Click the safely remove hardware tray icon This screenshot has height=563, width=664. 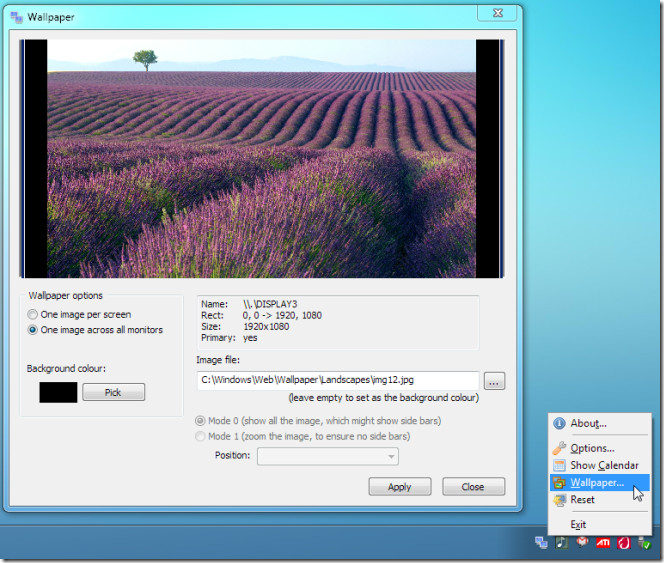coord(644,543)
